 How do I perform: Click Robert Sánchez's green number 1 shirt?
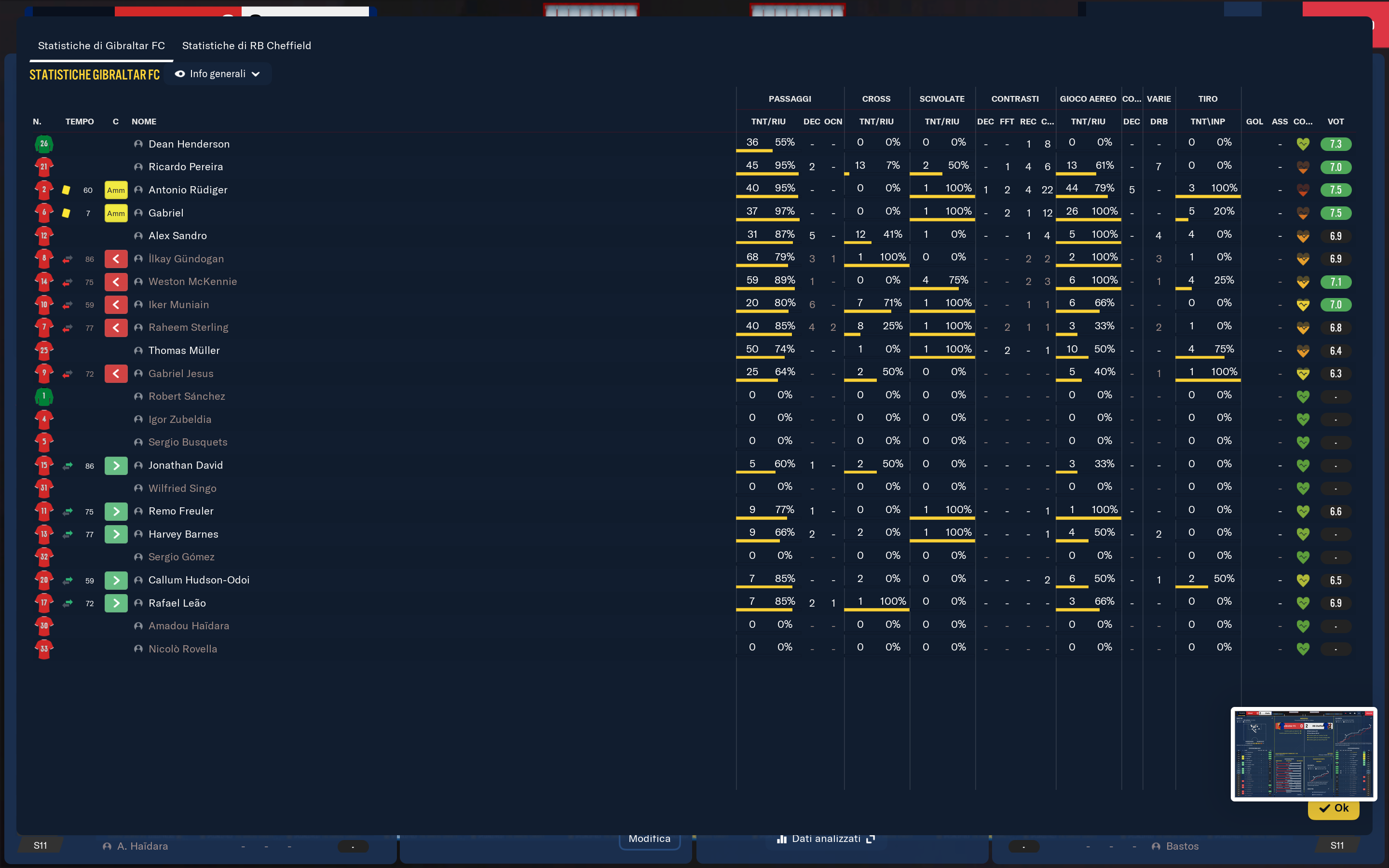pyautogui.click(x=43, y=397)
